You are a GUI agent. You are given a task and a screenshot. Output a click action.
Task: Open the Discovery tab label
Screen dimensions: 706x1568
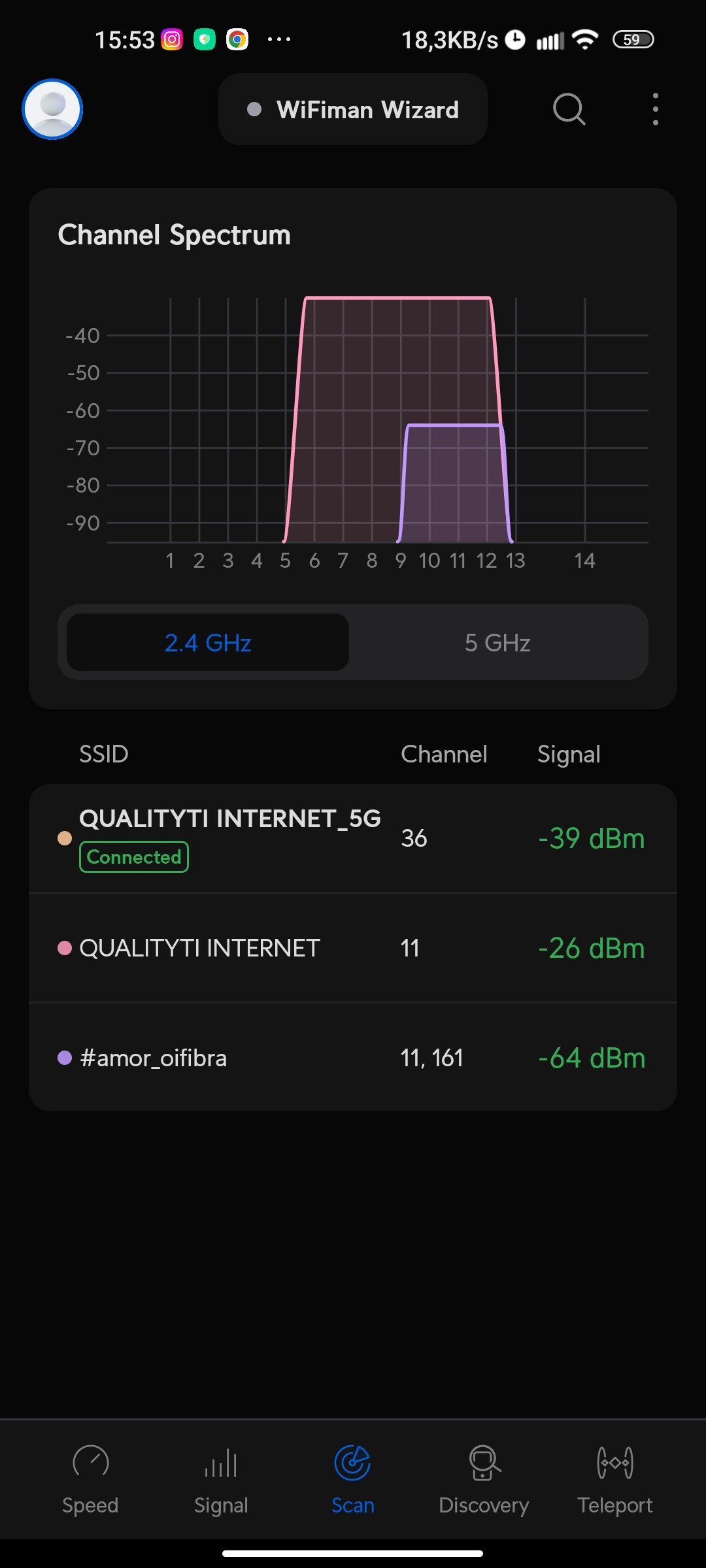(x=484, y=1505)
